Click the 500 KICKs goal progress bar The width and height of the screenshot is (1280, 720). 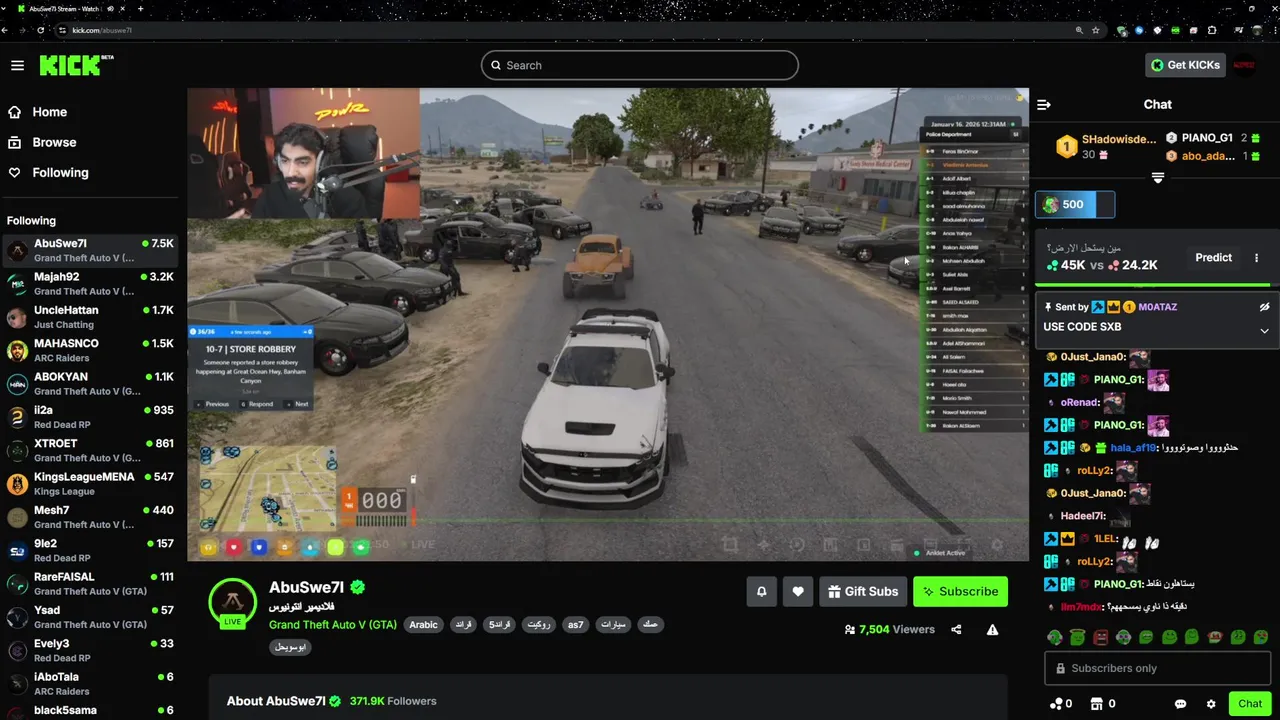point(1075,204)
